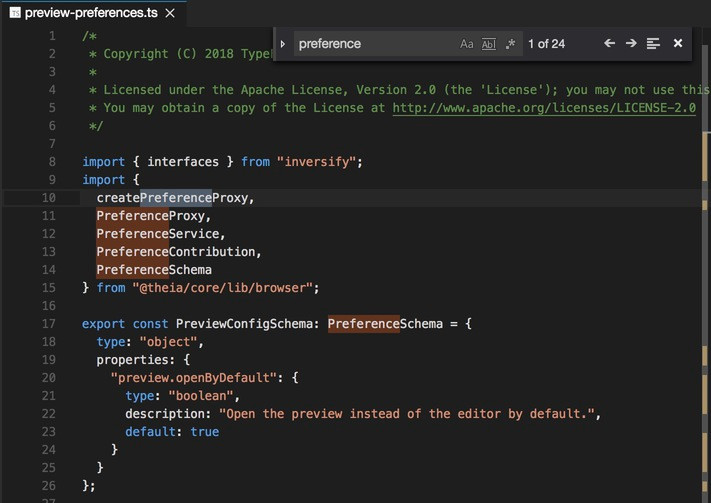This screenshot has height=503, width=711.
Task: Toggle Use Regular Expression option
Action: (511, 44)
